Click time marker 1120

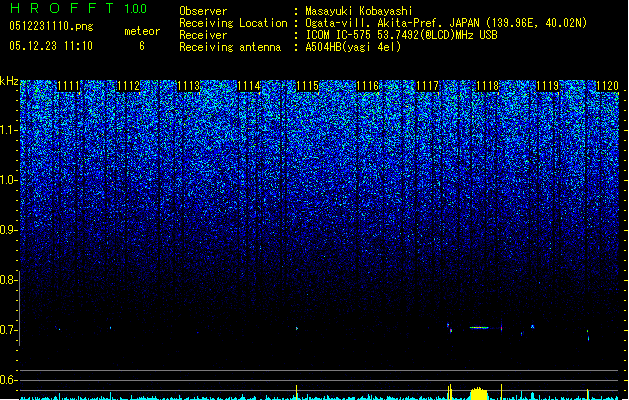607,86
